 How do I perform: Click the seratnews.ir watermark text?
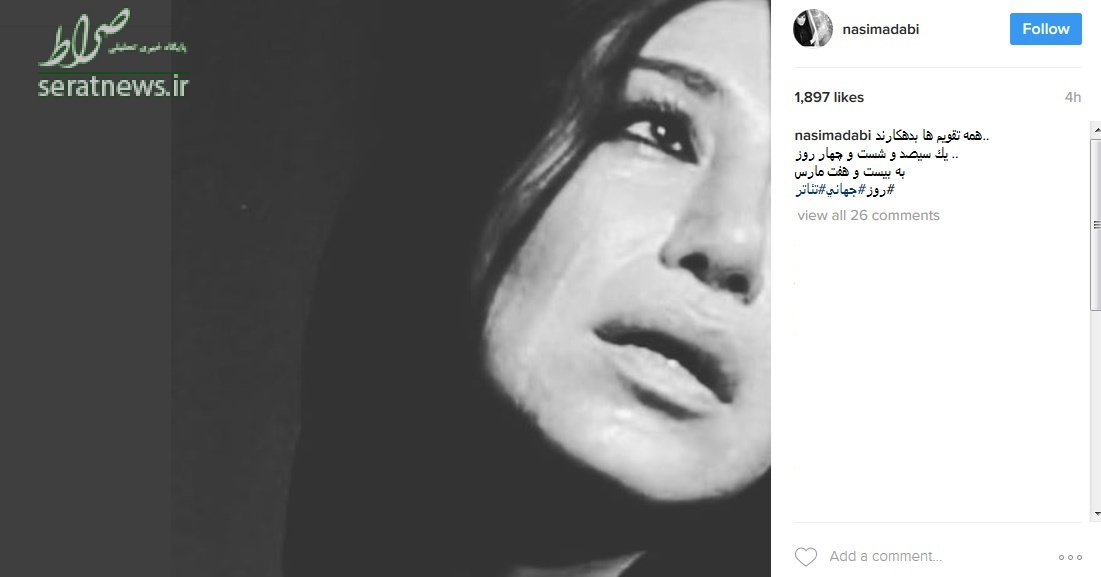pyautogui.click(x=113, y=86)
